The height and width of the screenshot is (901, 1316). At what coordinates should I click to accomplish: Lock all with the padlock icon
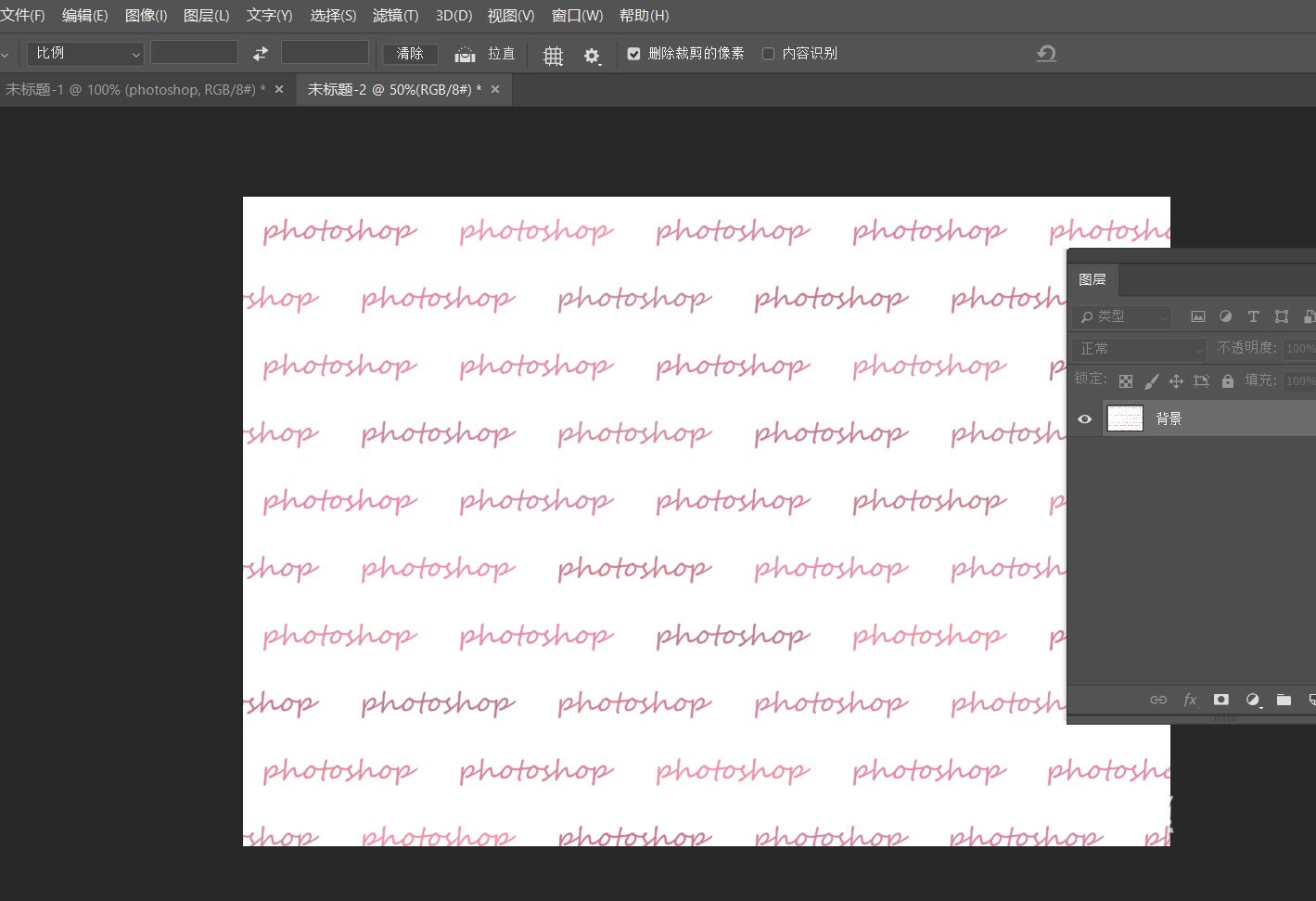click(1228, 380)
